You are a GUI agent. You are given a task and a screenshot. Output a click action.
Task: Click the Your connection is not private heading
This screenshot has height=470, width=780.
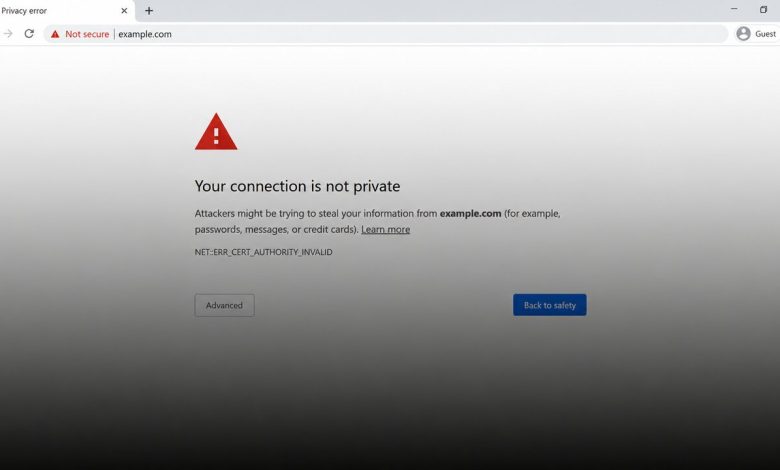(x=297, y=186)
